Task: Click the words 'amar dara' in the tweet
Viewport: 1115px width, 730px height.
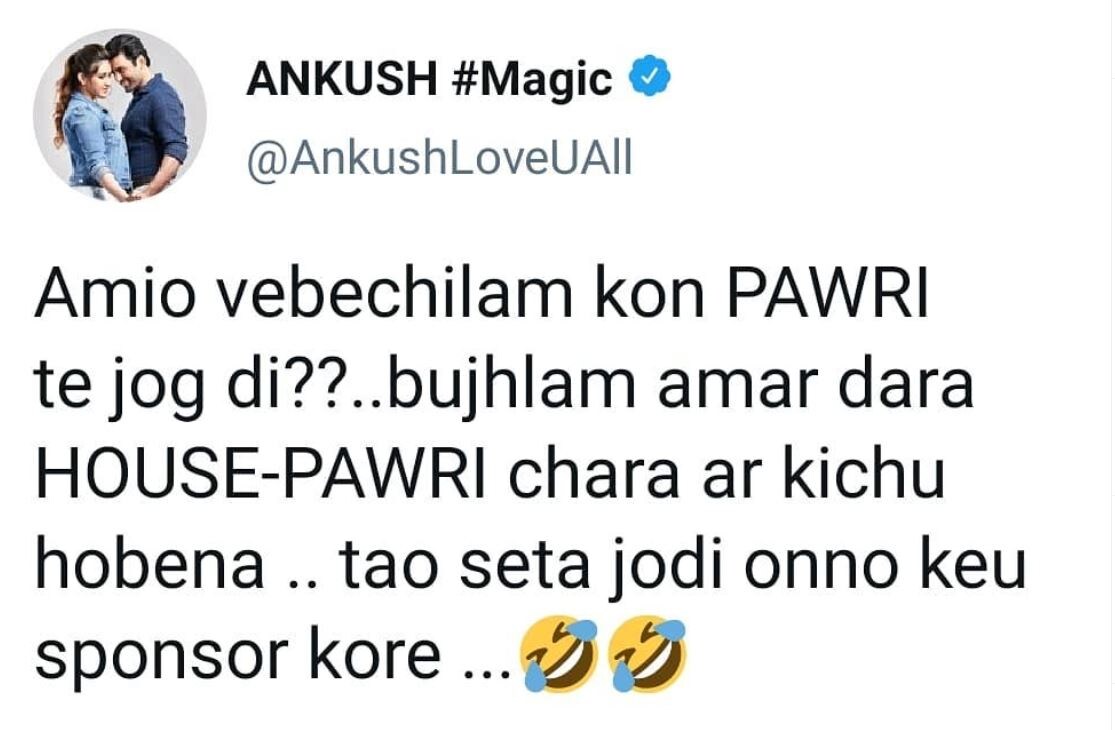Action: click(815, 384)
